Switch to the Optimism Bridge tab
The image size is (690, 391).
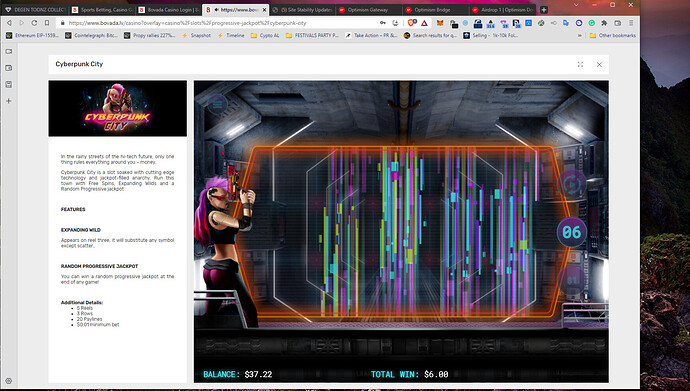[x=435, y=10]
